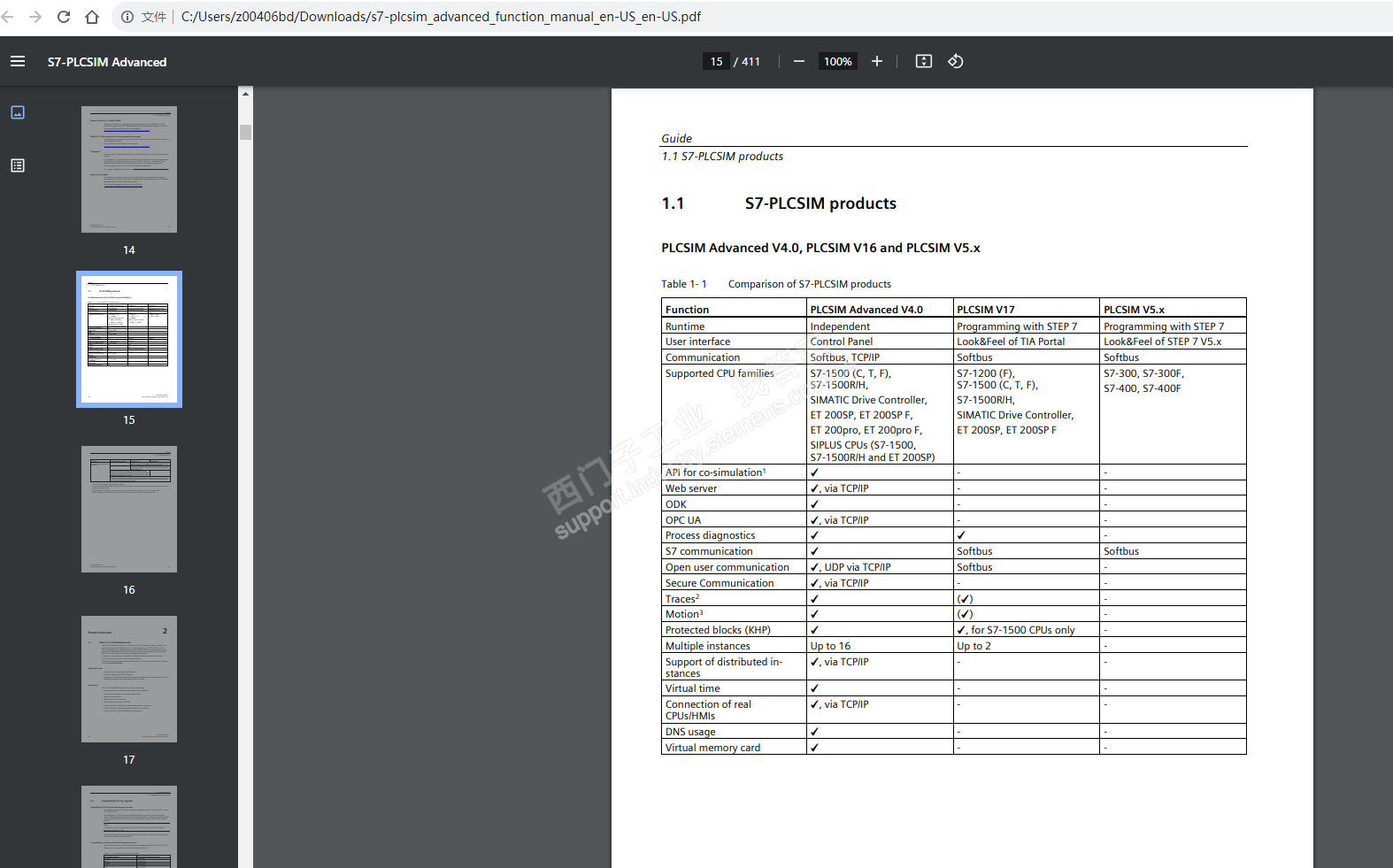Click the 'Table 1- 1' caption label

(x=684, y=284)
